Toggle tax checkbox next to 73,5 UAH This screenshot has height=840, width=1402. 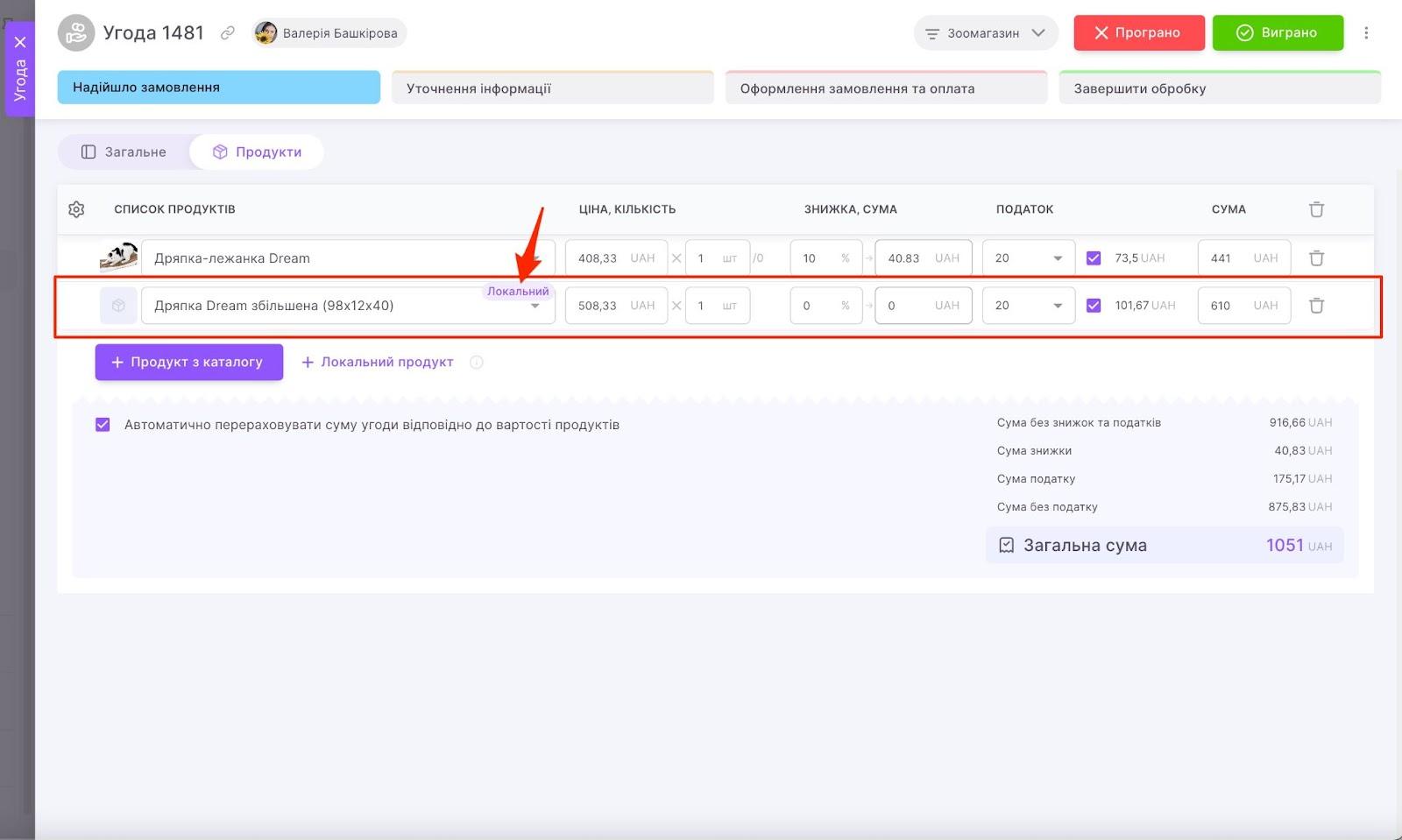pos(1094,258)
